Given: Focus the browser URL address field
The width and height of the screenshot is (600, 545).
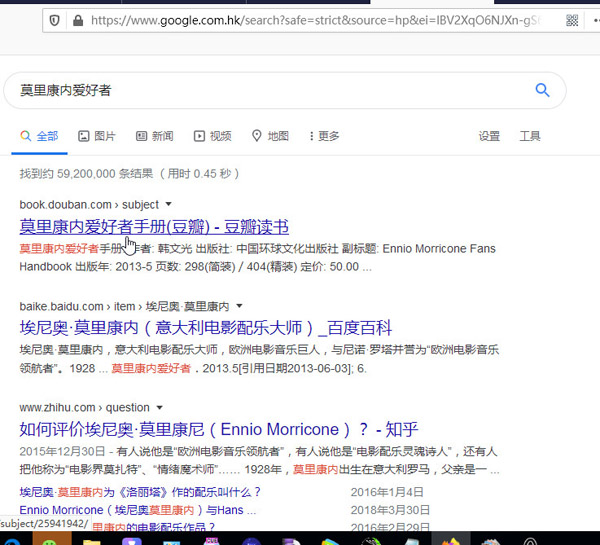Looking at the screenshot, I should point(316,20).
